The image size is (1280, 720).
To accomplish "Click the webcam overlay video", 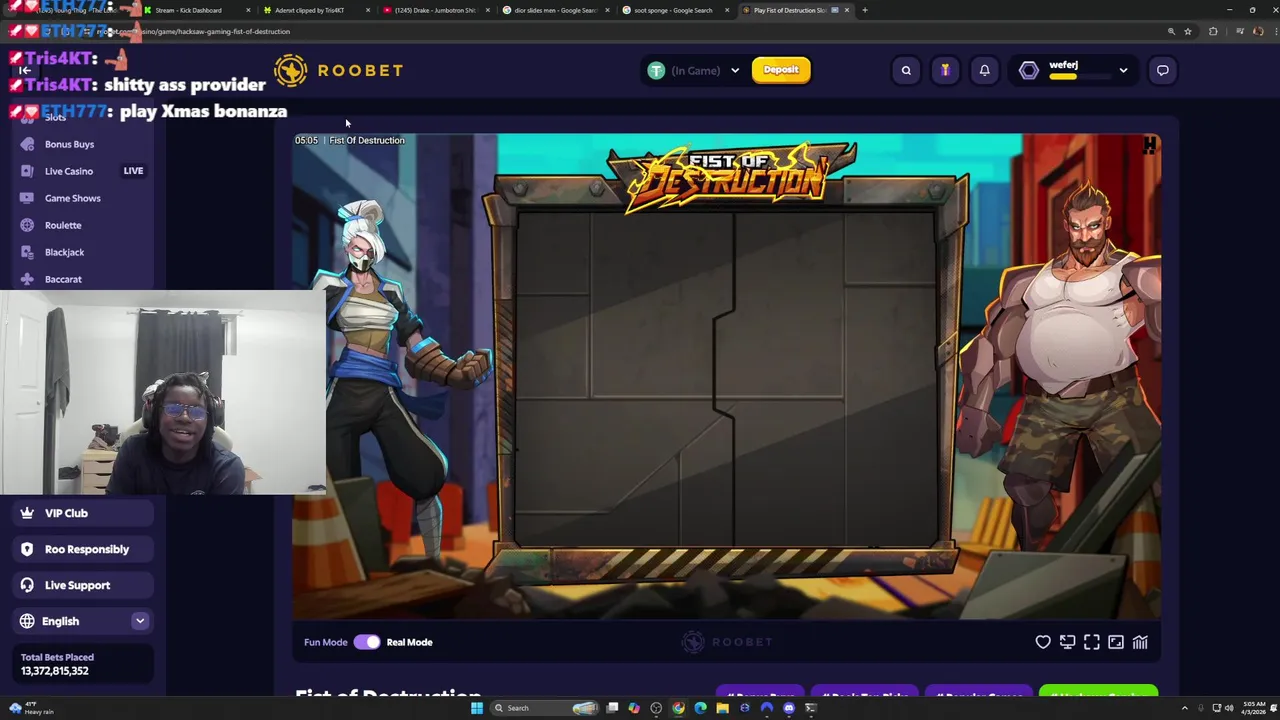I will [162, 392].
